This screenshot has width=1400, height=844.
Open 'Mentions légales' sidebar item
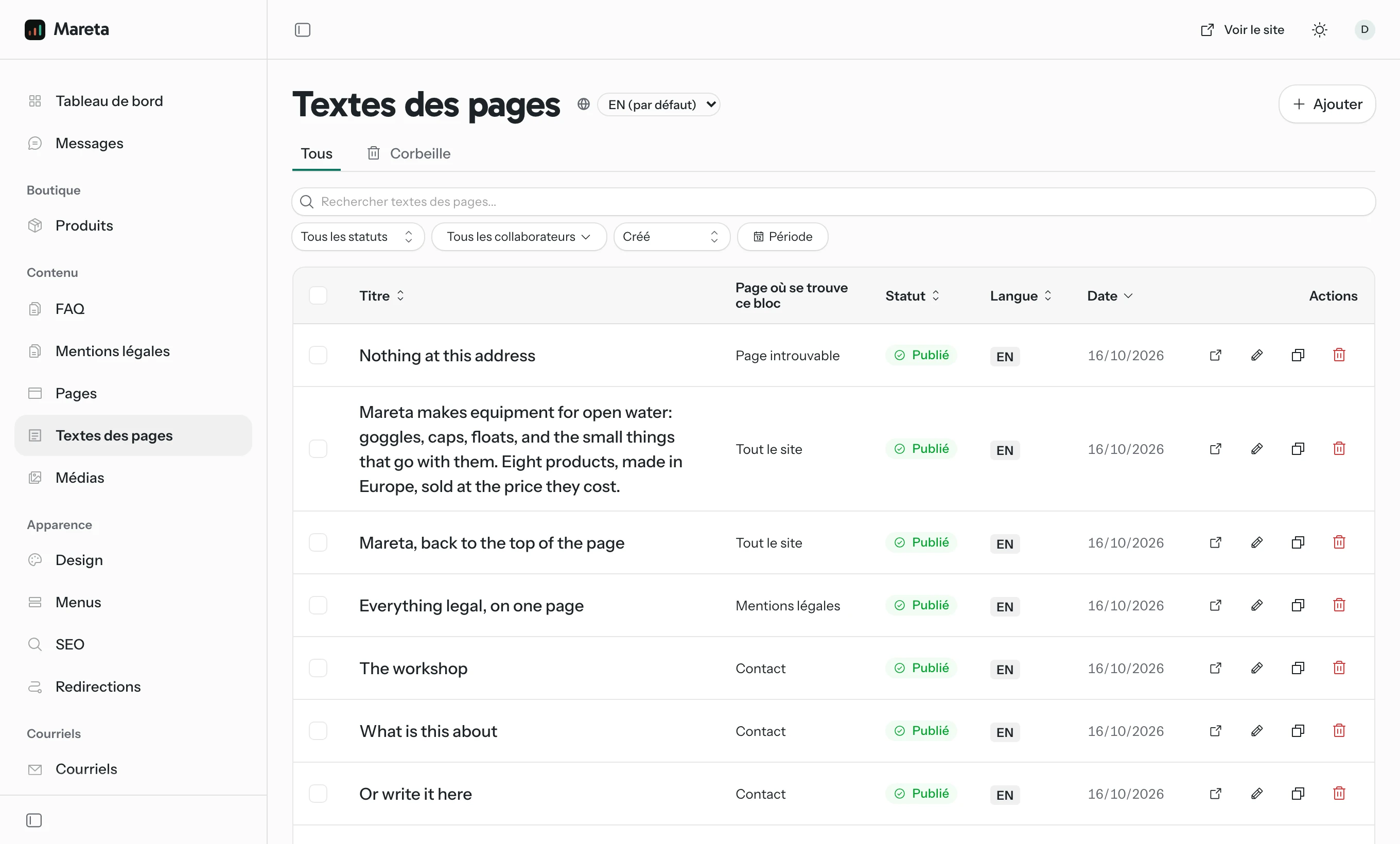pyautogui.click(x=133, y=351)
